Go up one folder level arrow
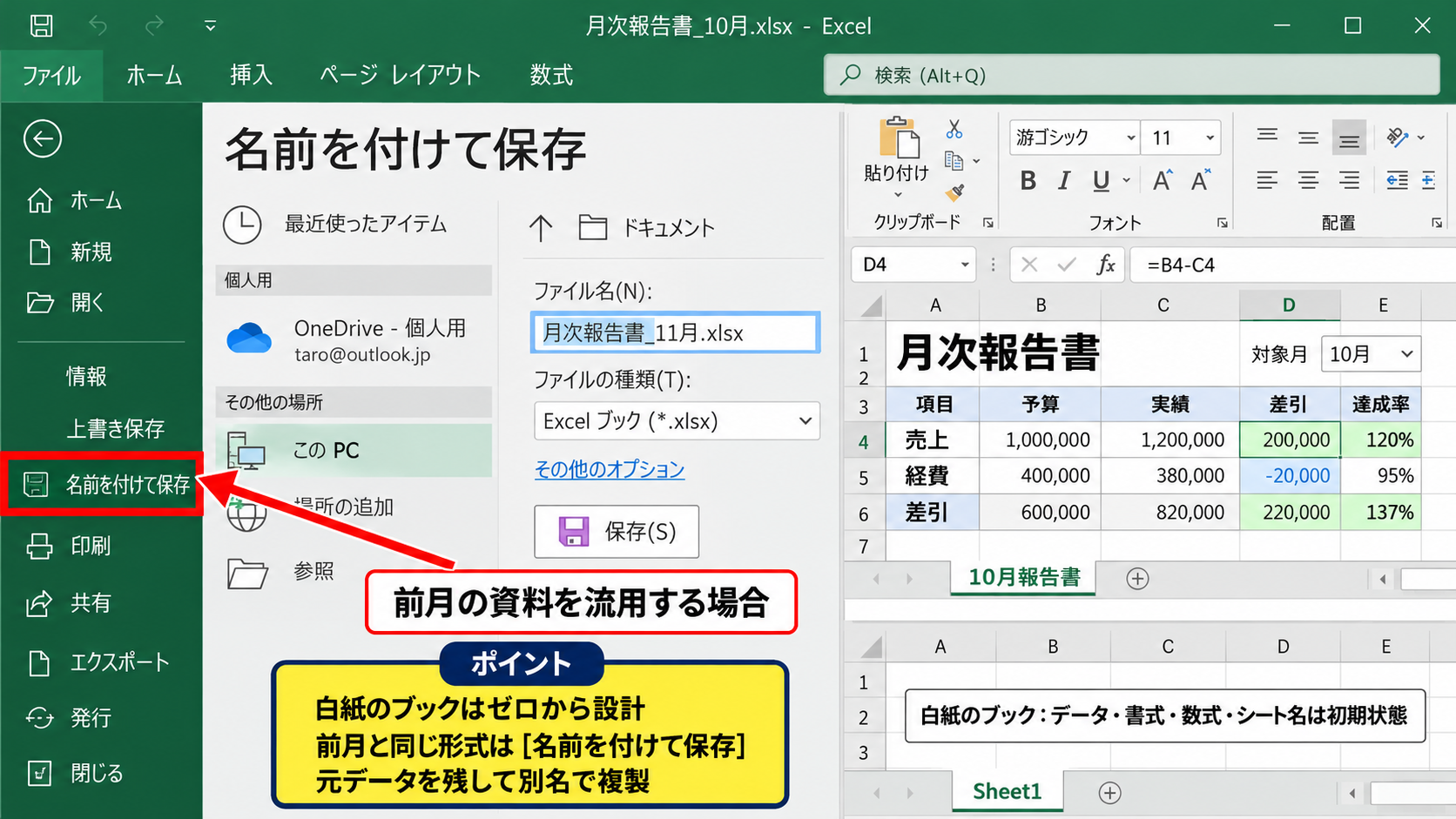The height and width of the screenshot is (819, 1456). (541, 228)
